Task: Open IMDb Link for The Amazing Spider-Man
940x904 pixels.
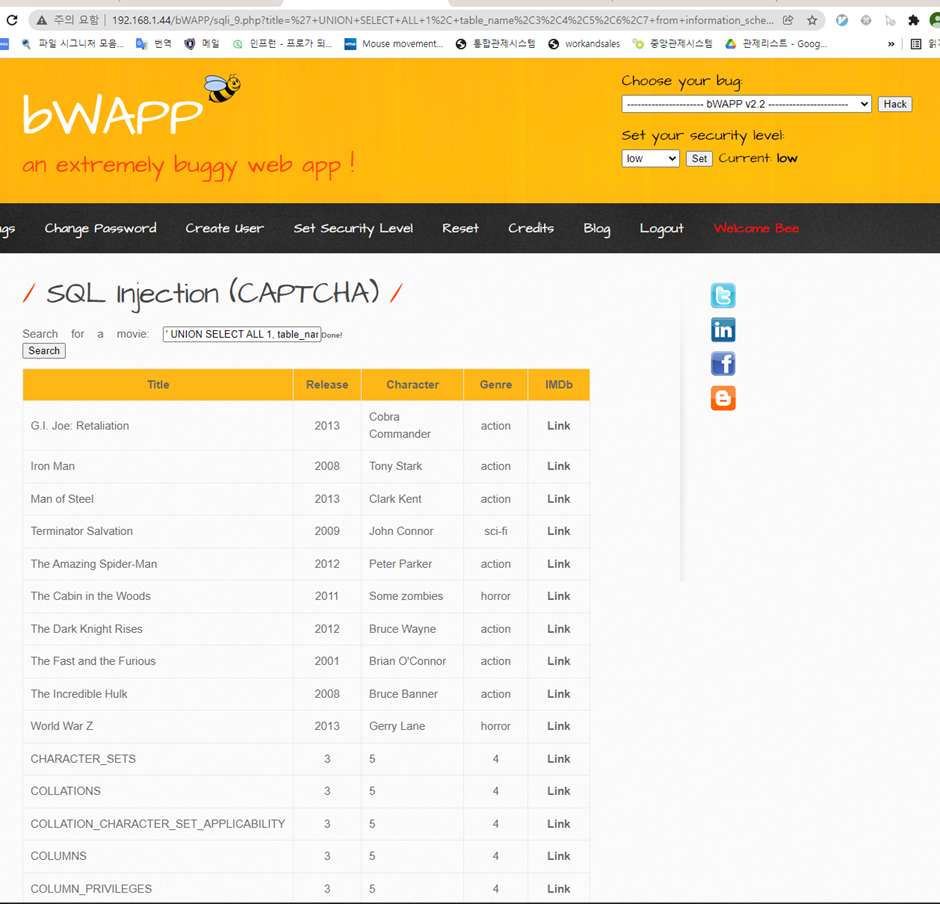Action: [559, 564]
